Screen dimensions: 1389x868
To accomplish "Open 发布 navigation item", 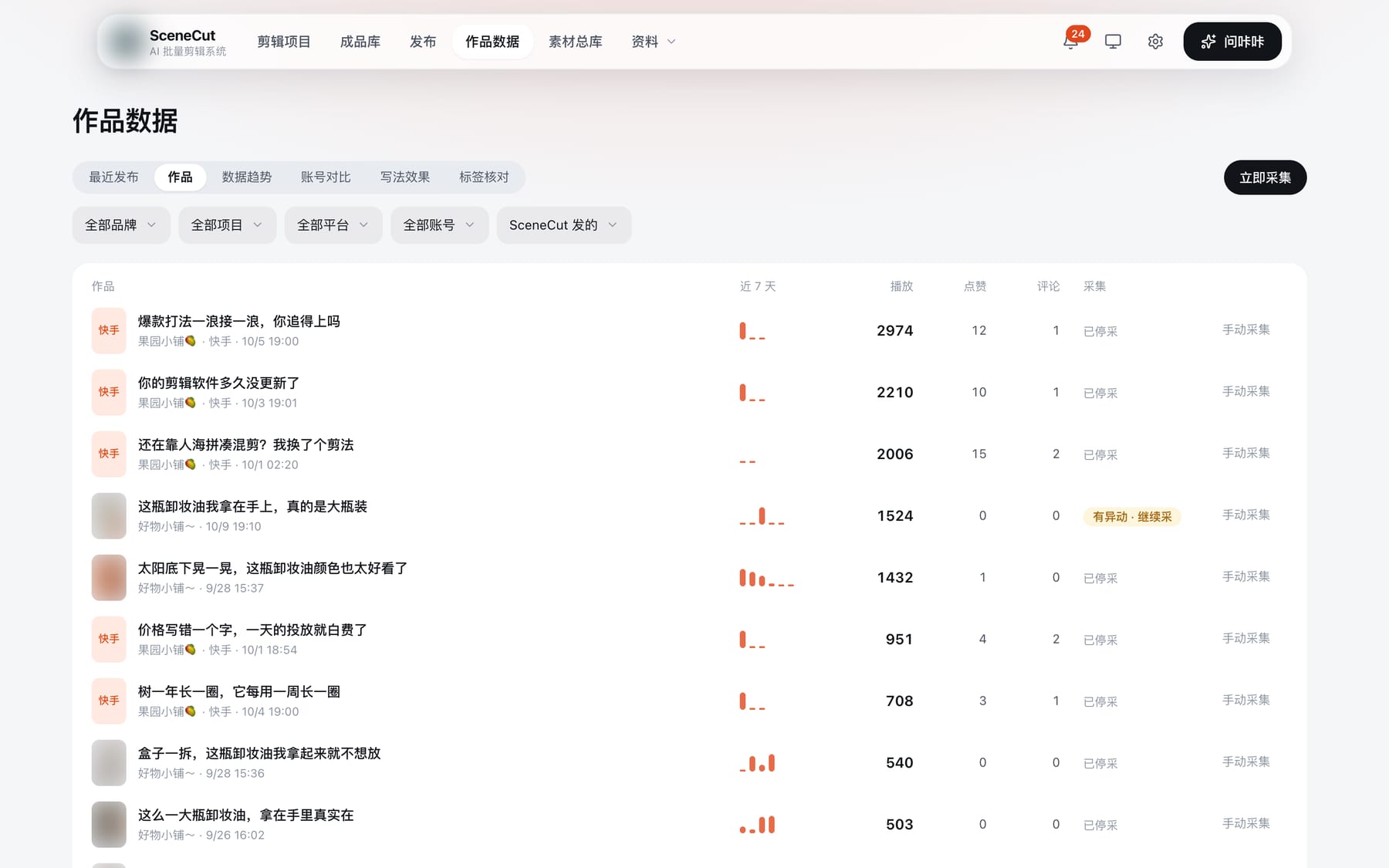I will 423,42.
